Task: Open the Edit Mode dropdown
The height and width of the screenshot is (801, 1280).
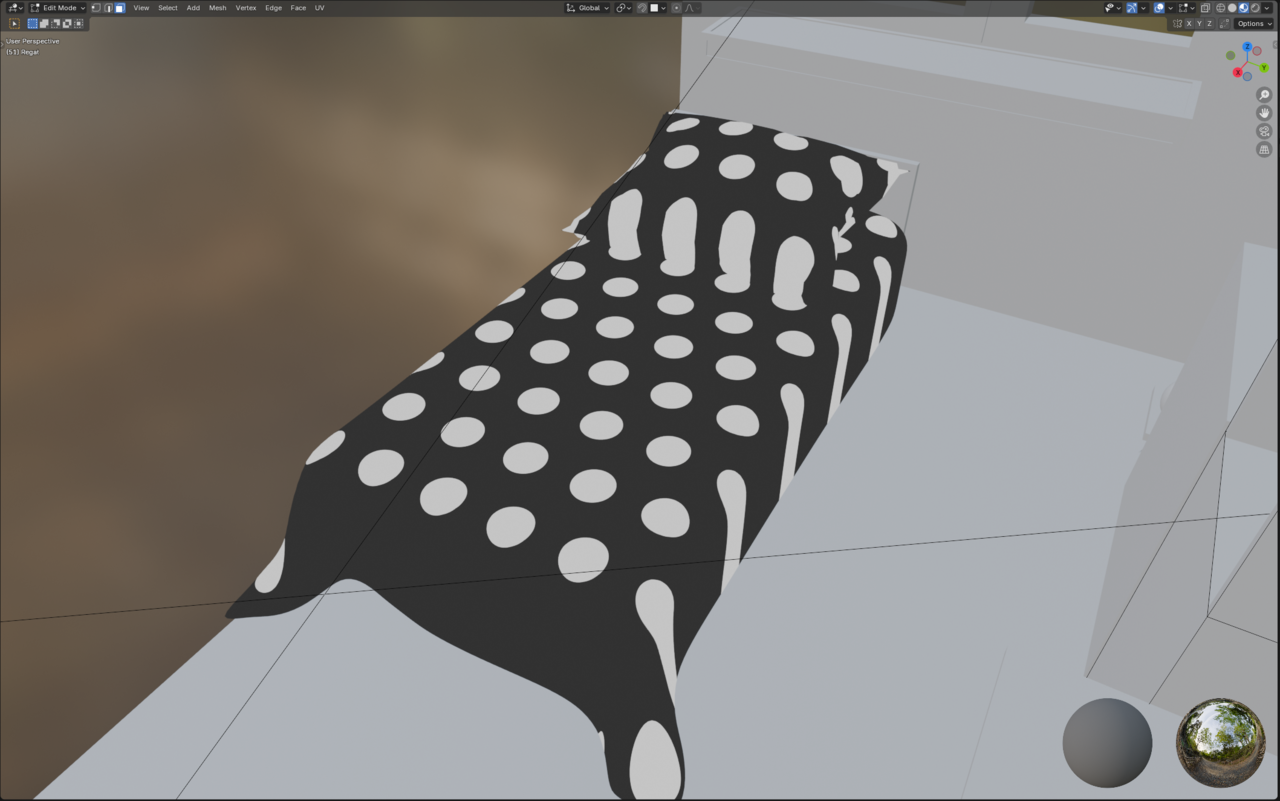Action: pos(58,8)
